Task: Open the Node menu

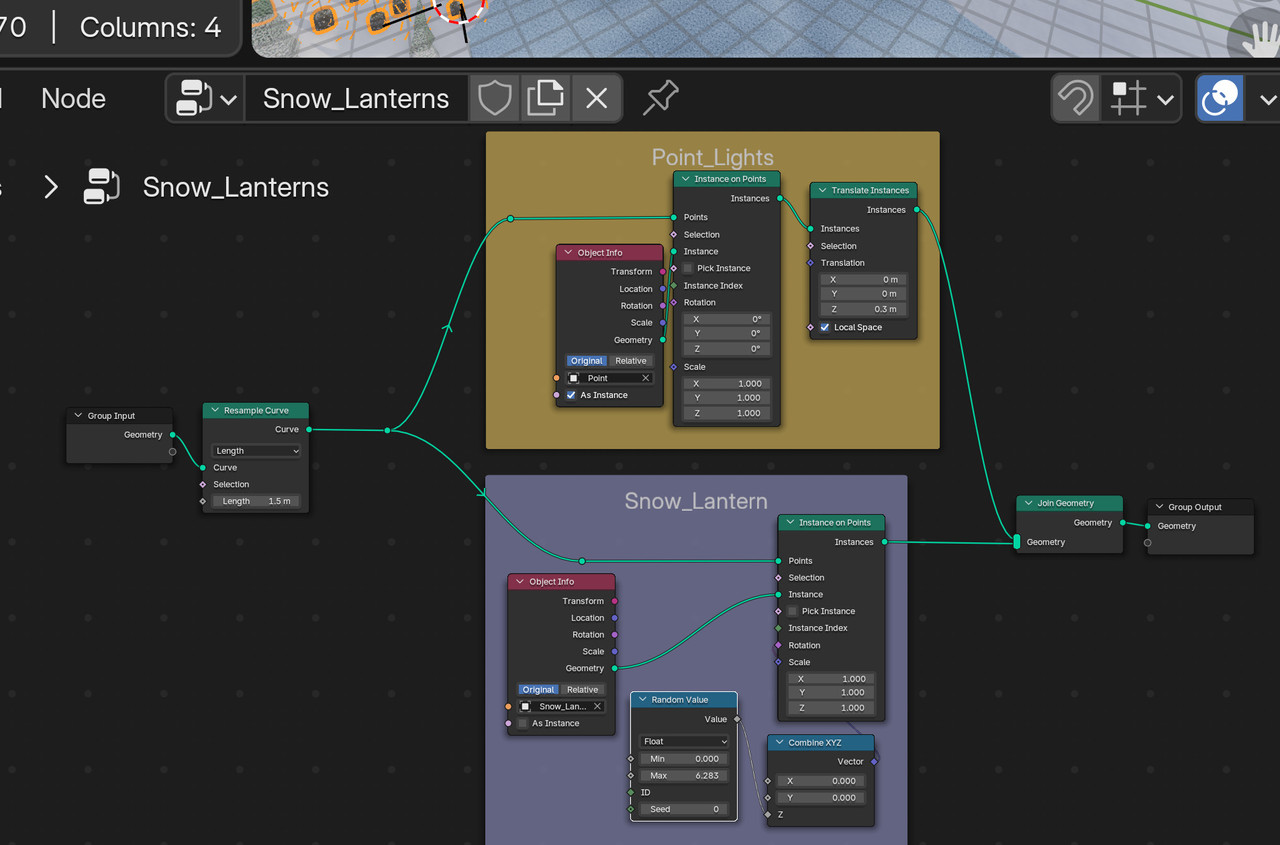Action: click(x=73, y=98)
